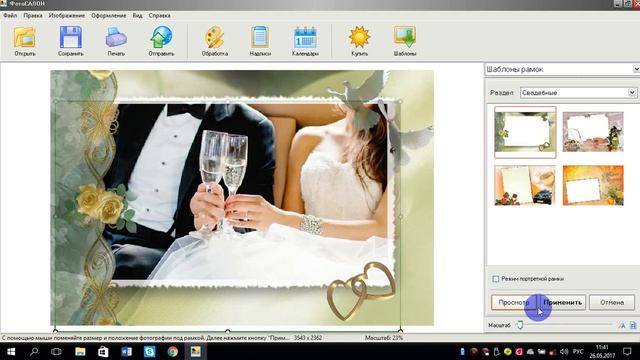Viewport: 640px width, 360px height.
Task: Open Skype from the taskbar
Action: [149, 351]
